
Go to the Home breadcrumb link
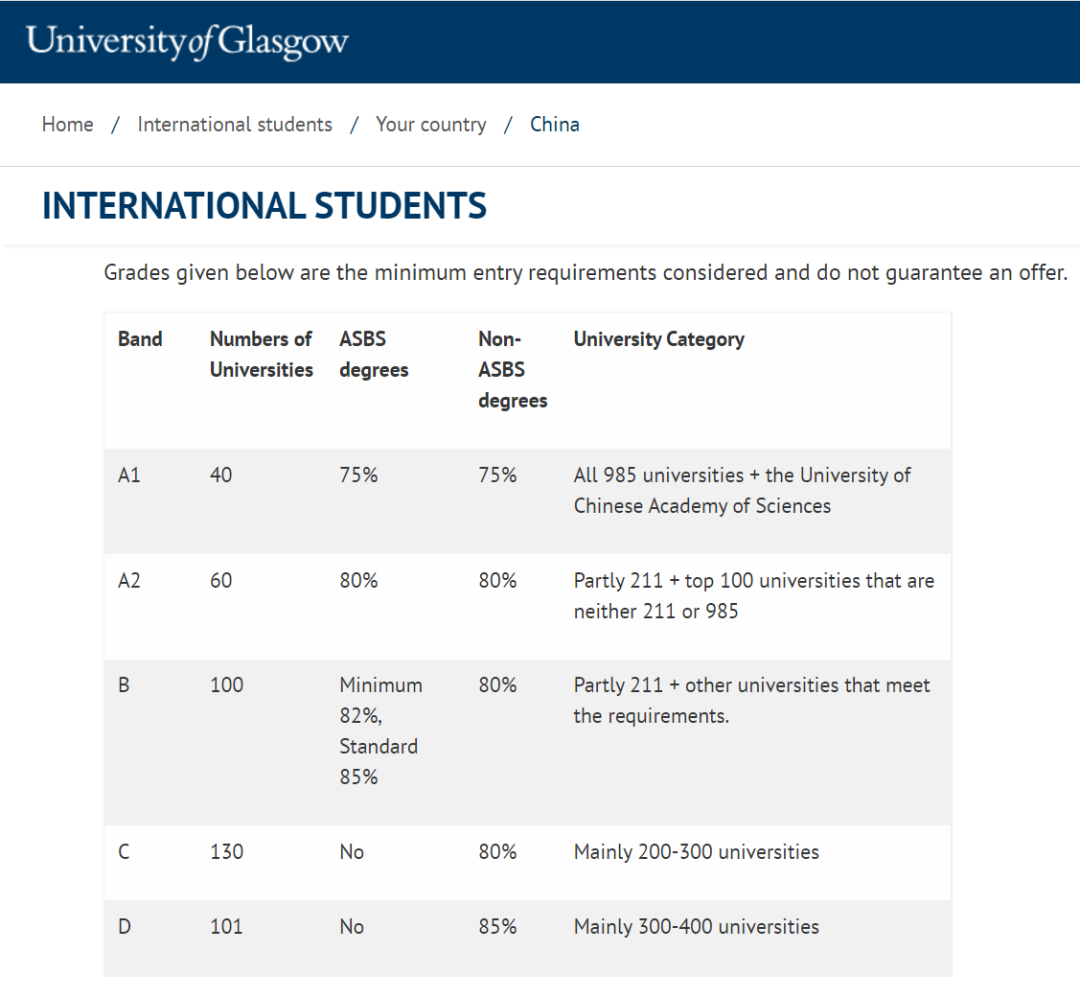click(x=67, y=125)
